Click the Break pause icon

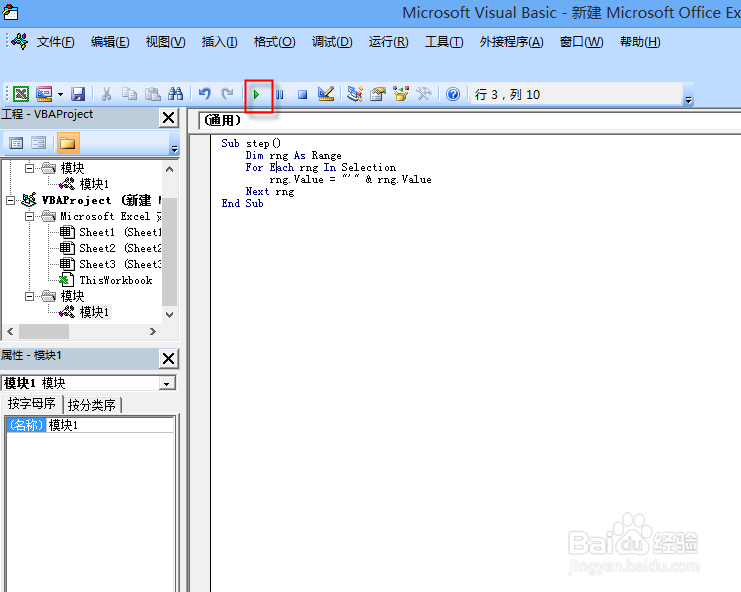coord(280,94)
